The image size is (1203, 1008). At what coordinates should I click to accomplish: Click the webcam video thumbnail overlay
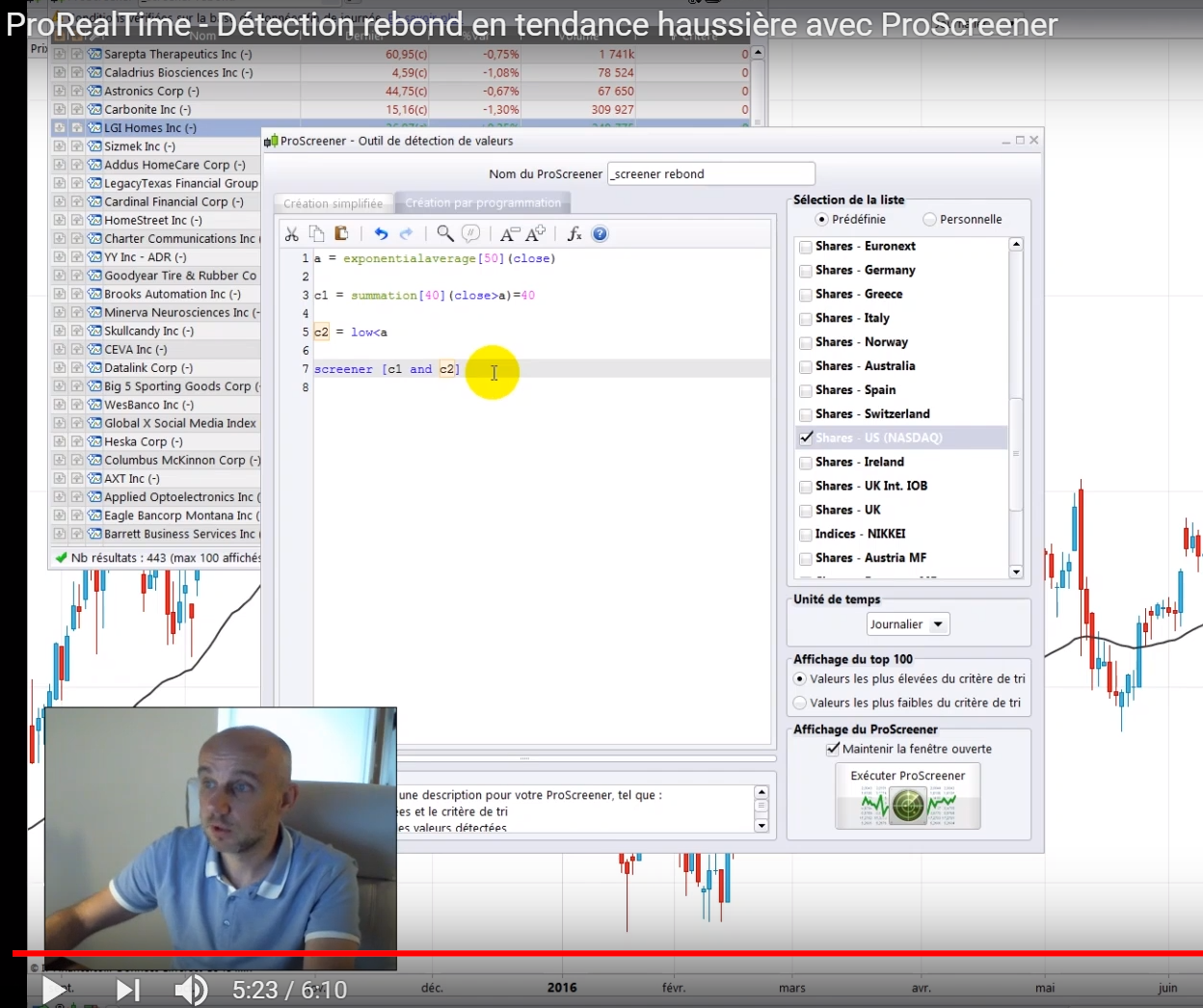[221, 838]
